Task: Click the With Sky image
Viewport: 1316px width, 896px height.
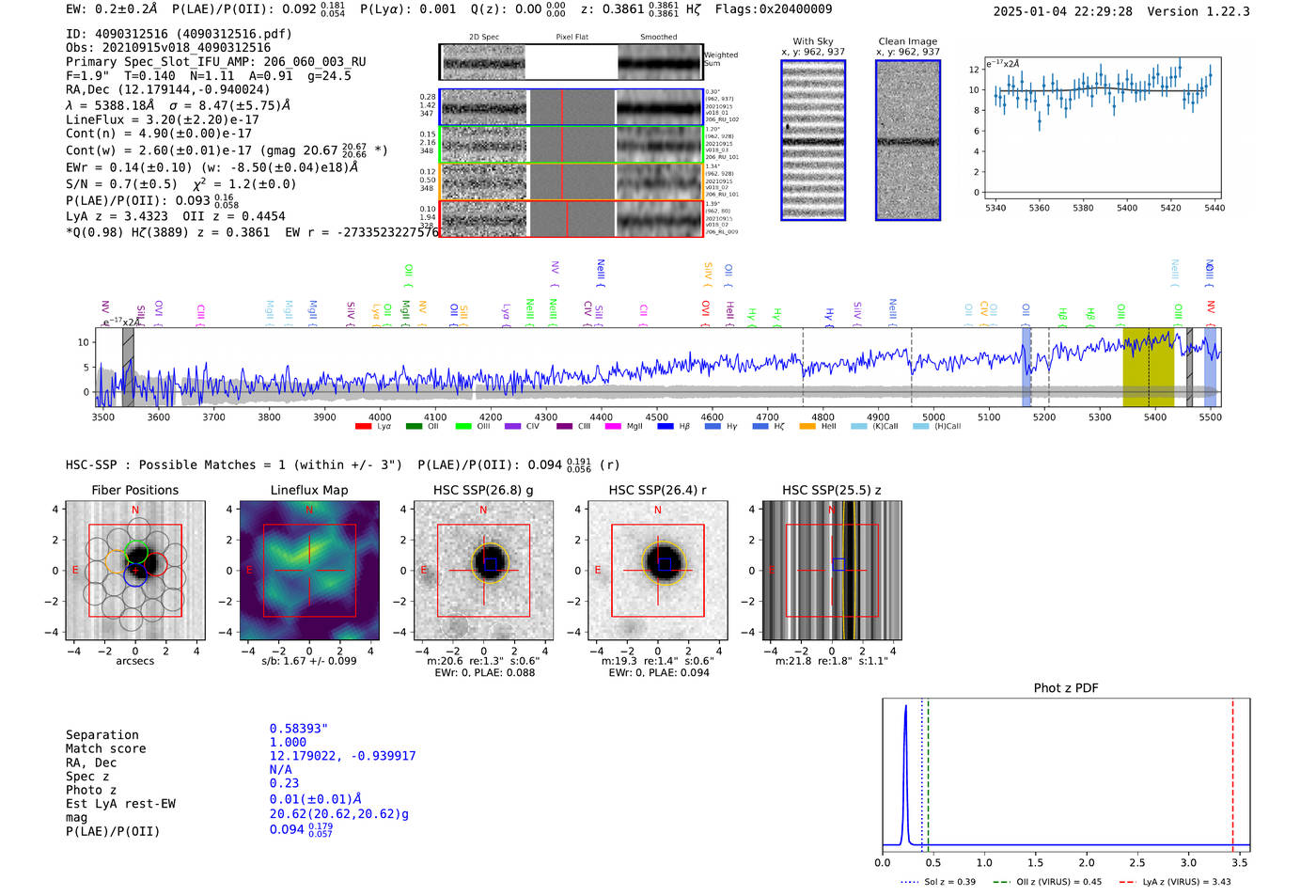Action: [x=813, y=140]
